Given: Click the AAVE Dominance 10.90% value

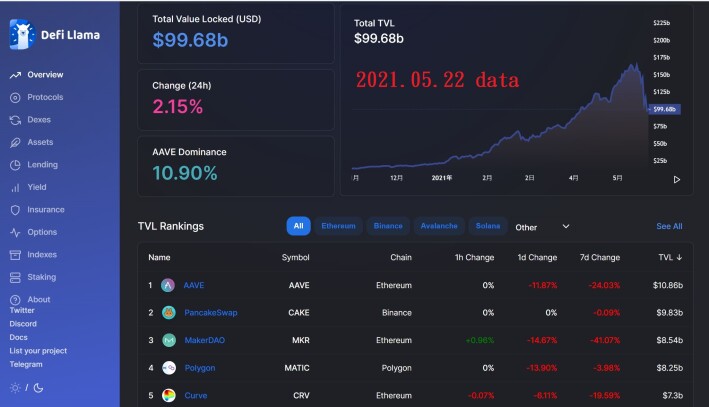Looking at the screenshot, I should 184,173.
